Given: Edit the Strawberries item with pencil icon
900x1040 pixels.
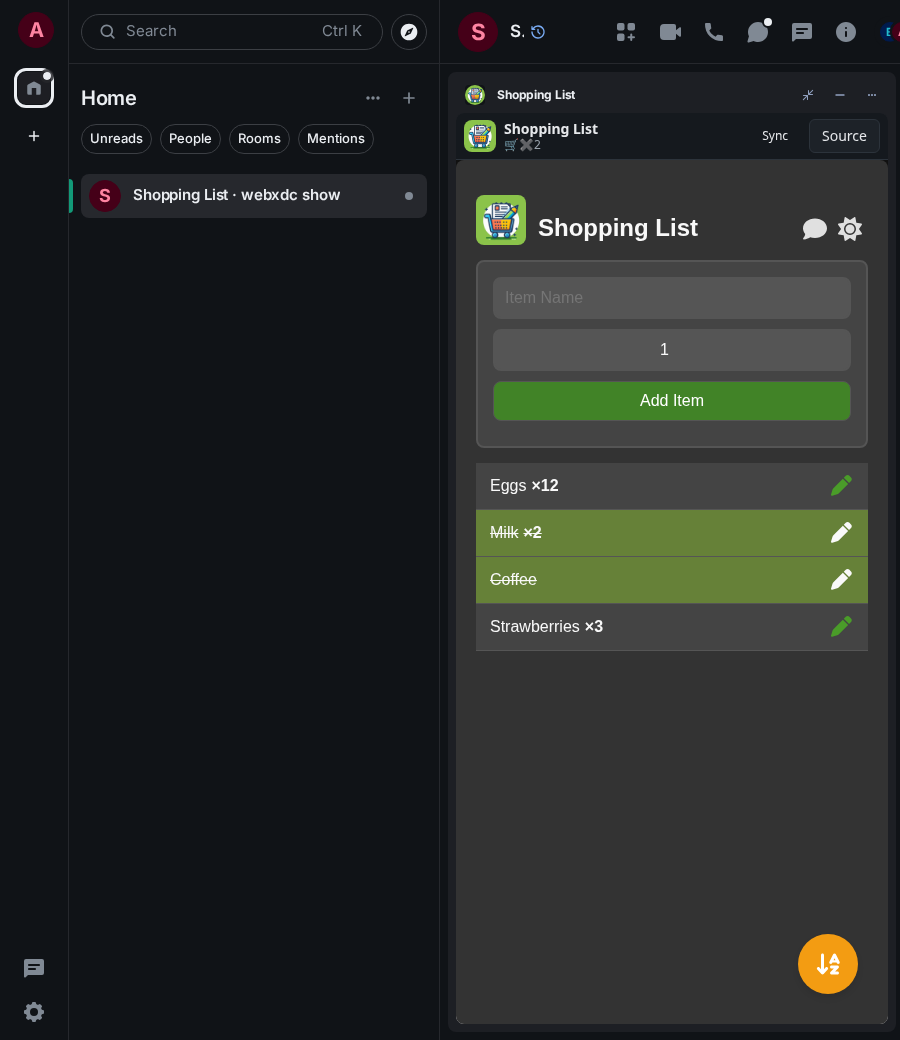Looking at the screenshot, I should pos(841,627).
